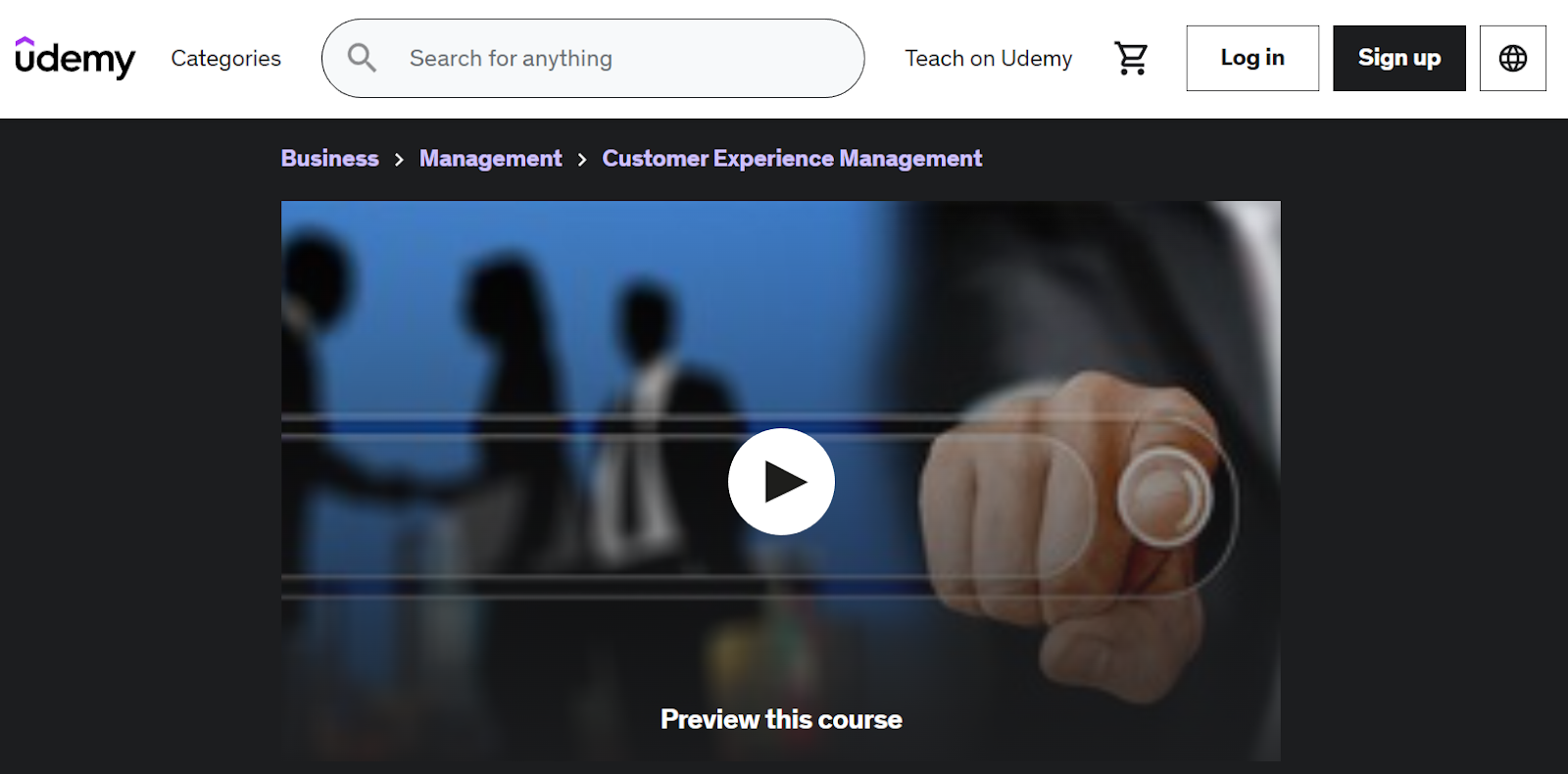Go to the Business breadcrumb

(x=329, y=159)
